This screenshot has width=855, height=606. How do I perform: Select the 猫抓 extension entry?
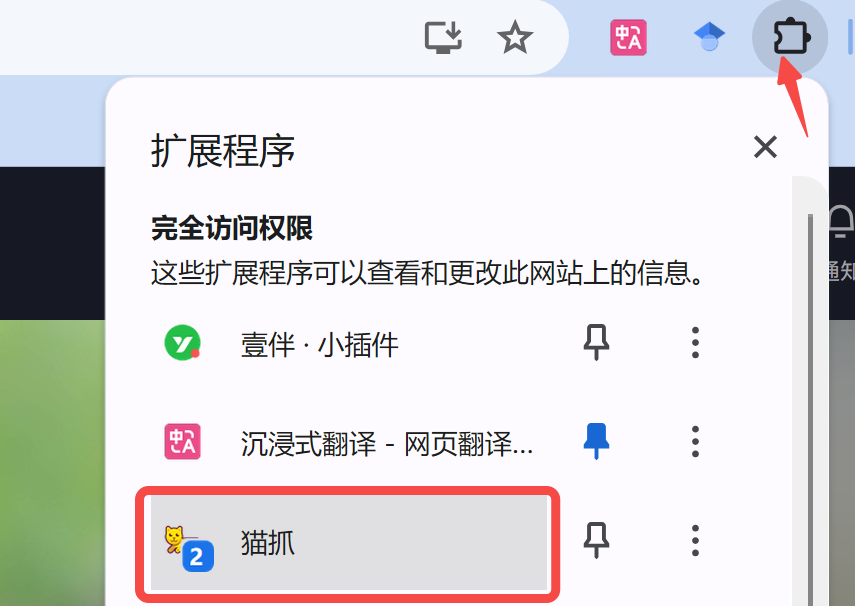348,543
